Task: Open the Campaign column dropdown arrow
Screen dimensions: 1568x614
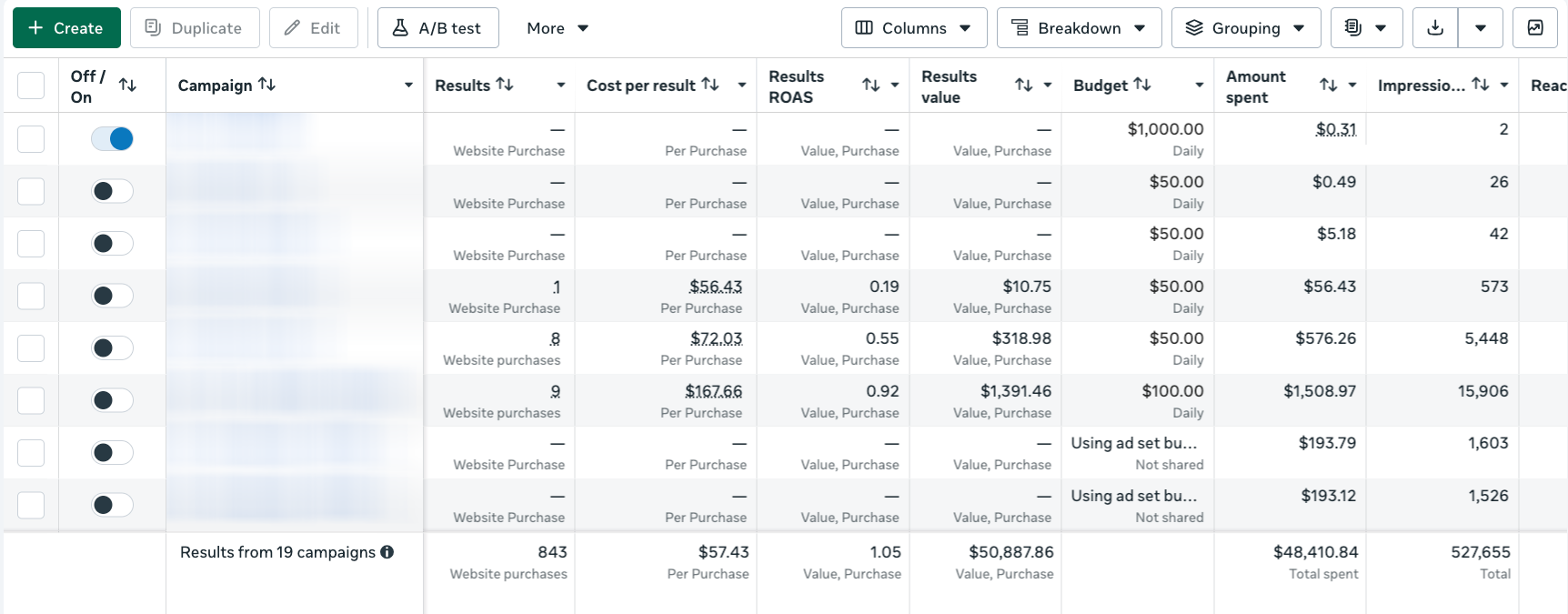Action: click(x=408, y=85)
